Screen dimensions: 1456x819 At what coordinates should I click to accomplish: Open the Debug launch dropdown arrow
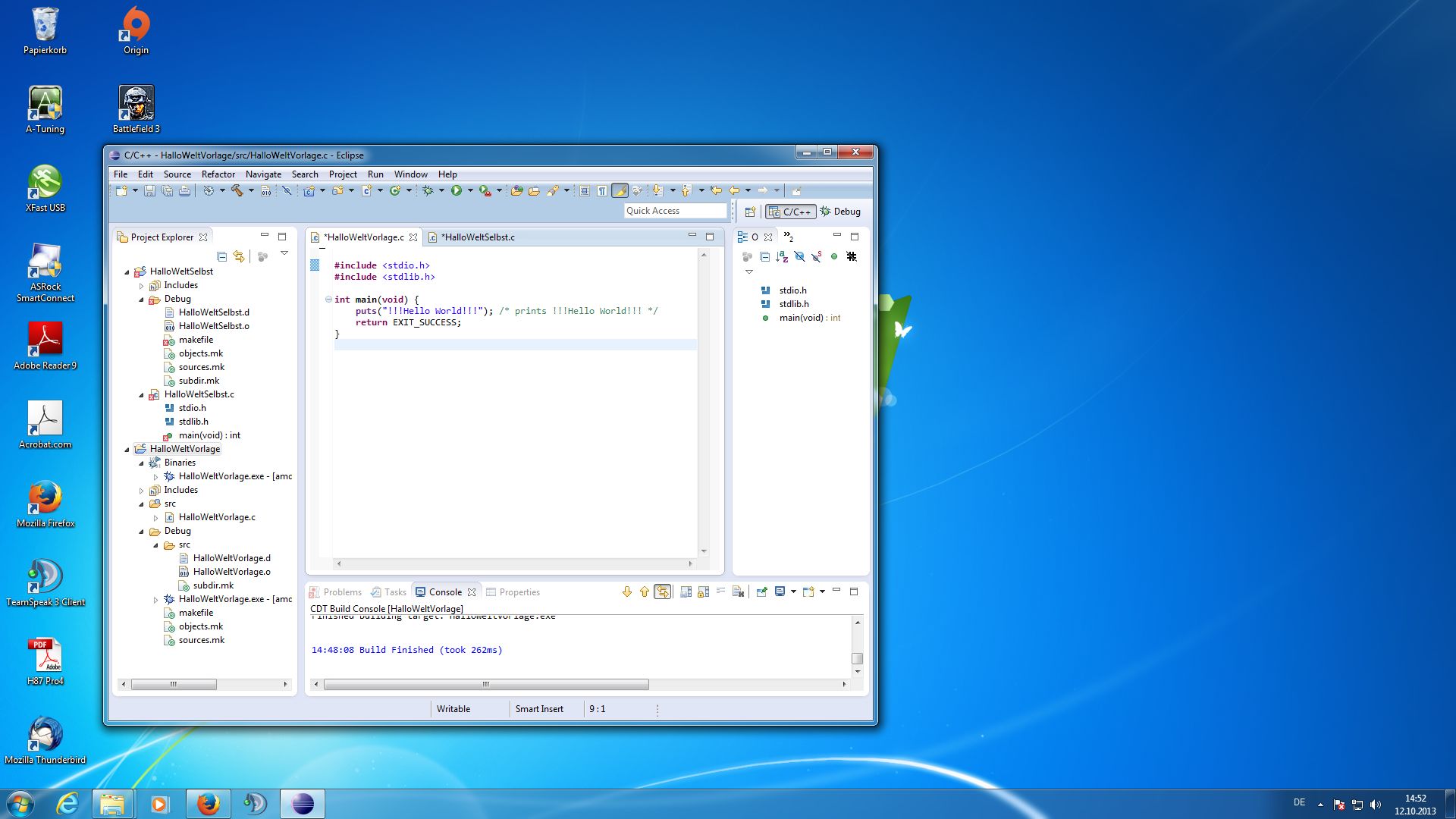(441, 191)
